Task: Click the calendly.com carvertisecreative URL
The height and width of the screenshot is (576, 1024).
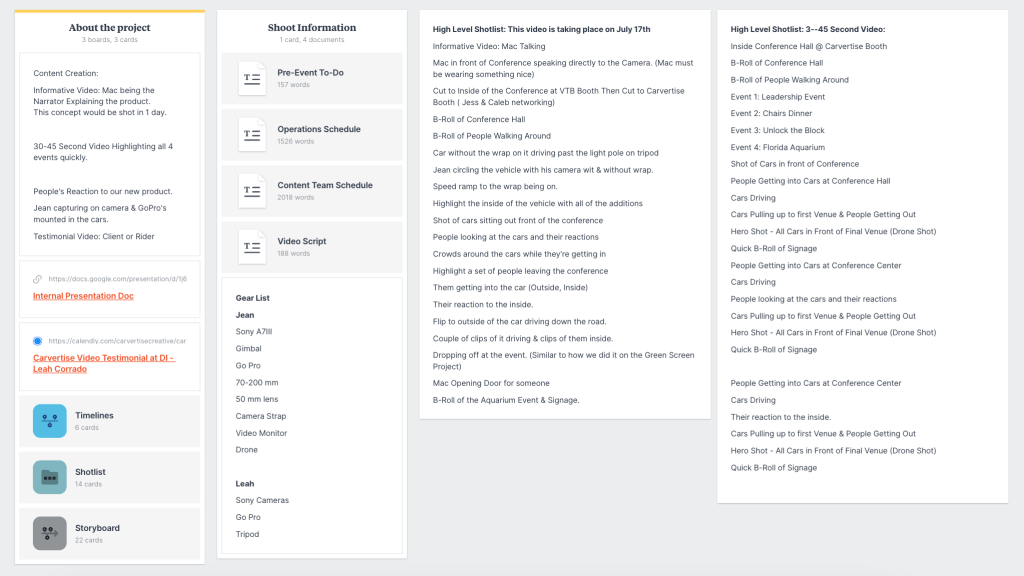Action: click(117, 341)
